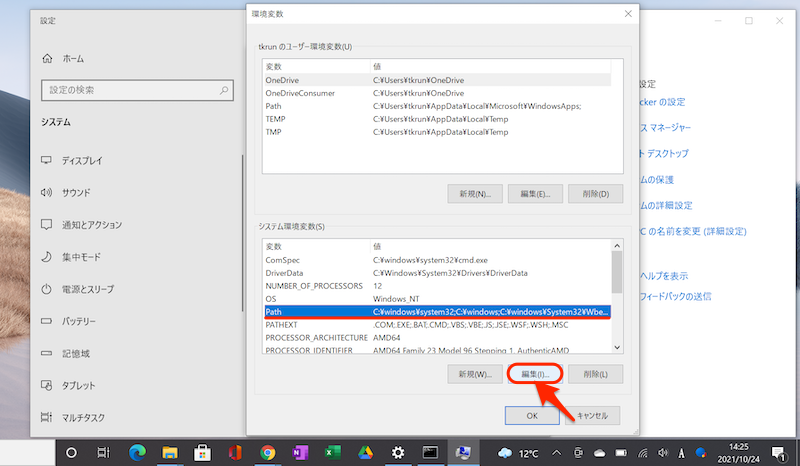The height and width of the screenshot is (466, 800).
Task: Launch Google Chrome from taskbar
Action: (x=267, y=453)
